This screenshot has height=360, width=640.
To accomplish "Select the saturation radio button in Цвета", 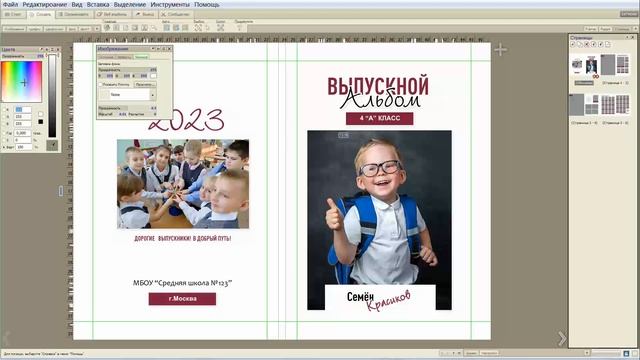I will click(4, 140).
